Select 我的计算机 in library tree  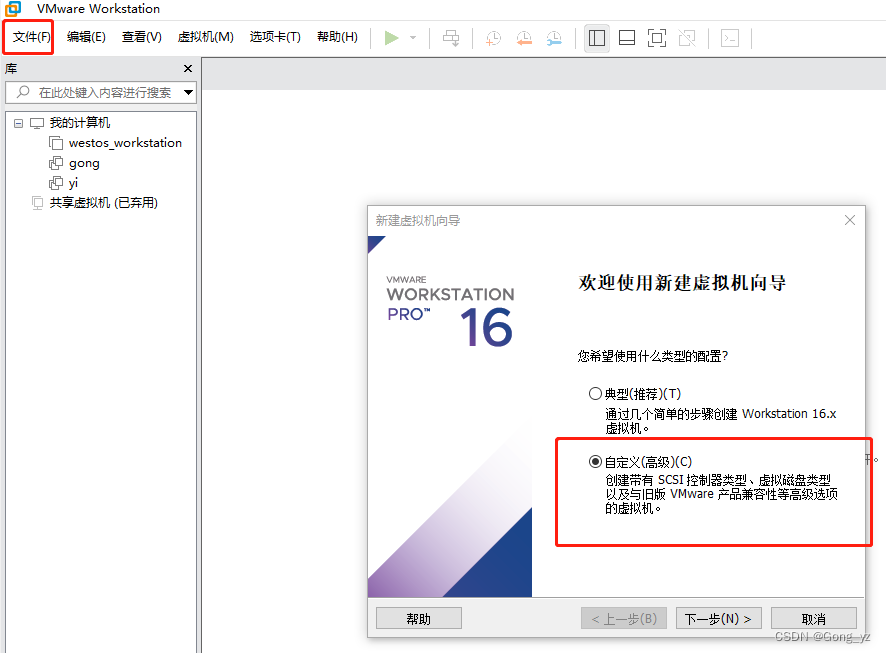(80, 123)
